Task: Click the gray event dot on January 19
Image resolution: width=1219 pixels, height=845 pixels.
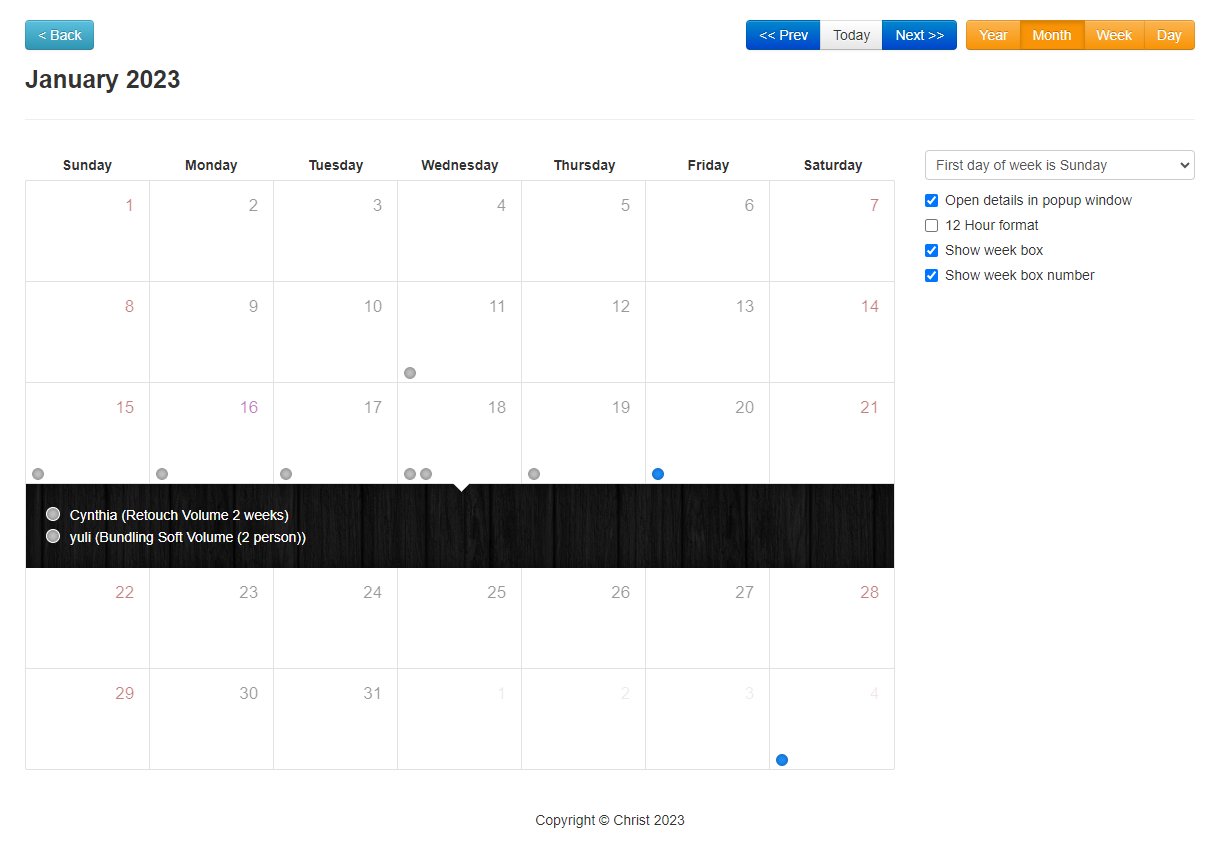Action: 534,474
